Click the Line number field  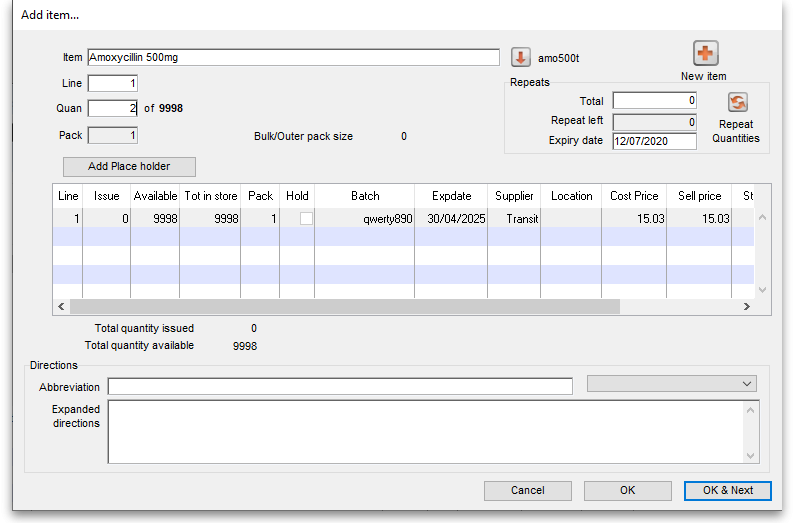point(112,84)
